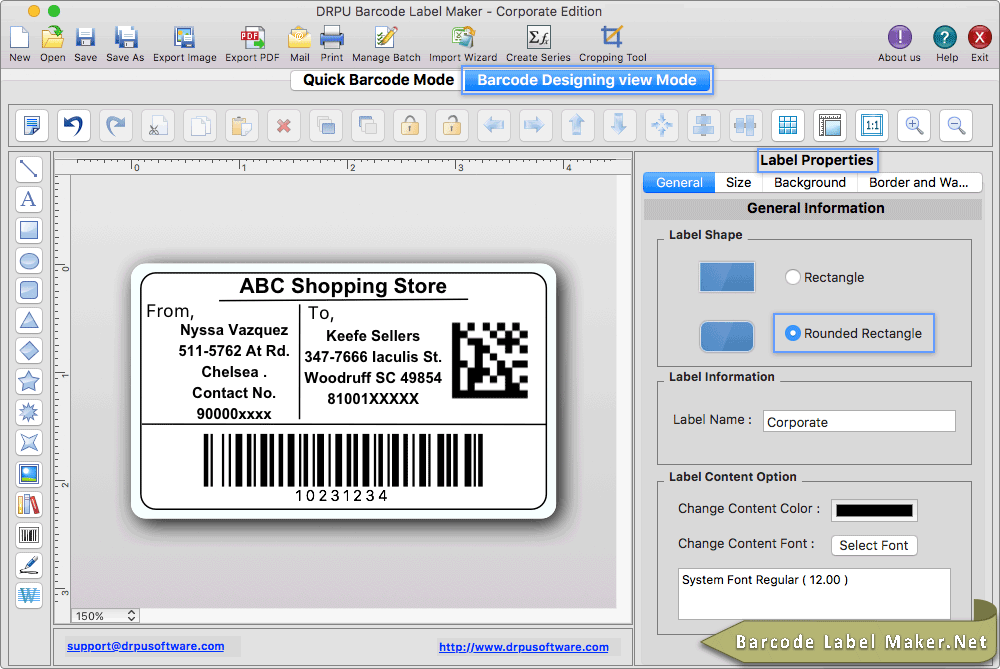Select the Image insert tool
Screen dimensions: 1000x669
[x=29, y=474]
